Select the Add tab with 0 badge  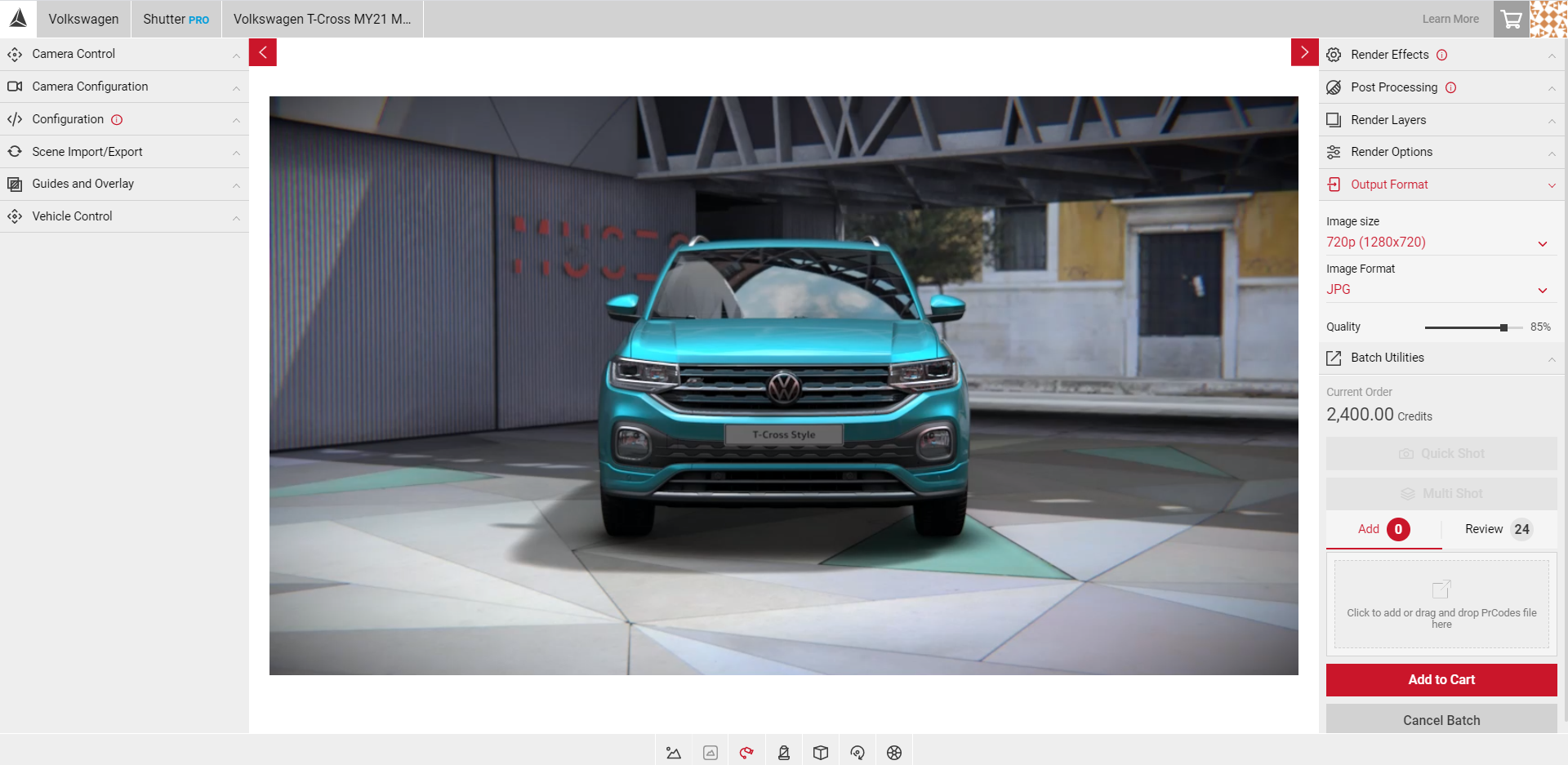(x=1383, y=529)
